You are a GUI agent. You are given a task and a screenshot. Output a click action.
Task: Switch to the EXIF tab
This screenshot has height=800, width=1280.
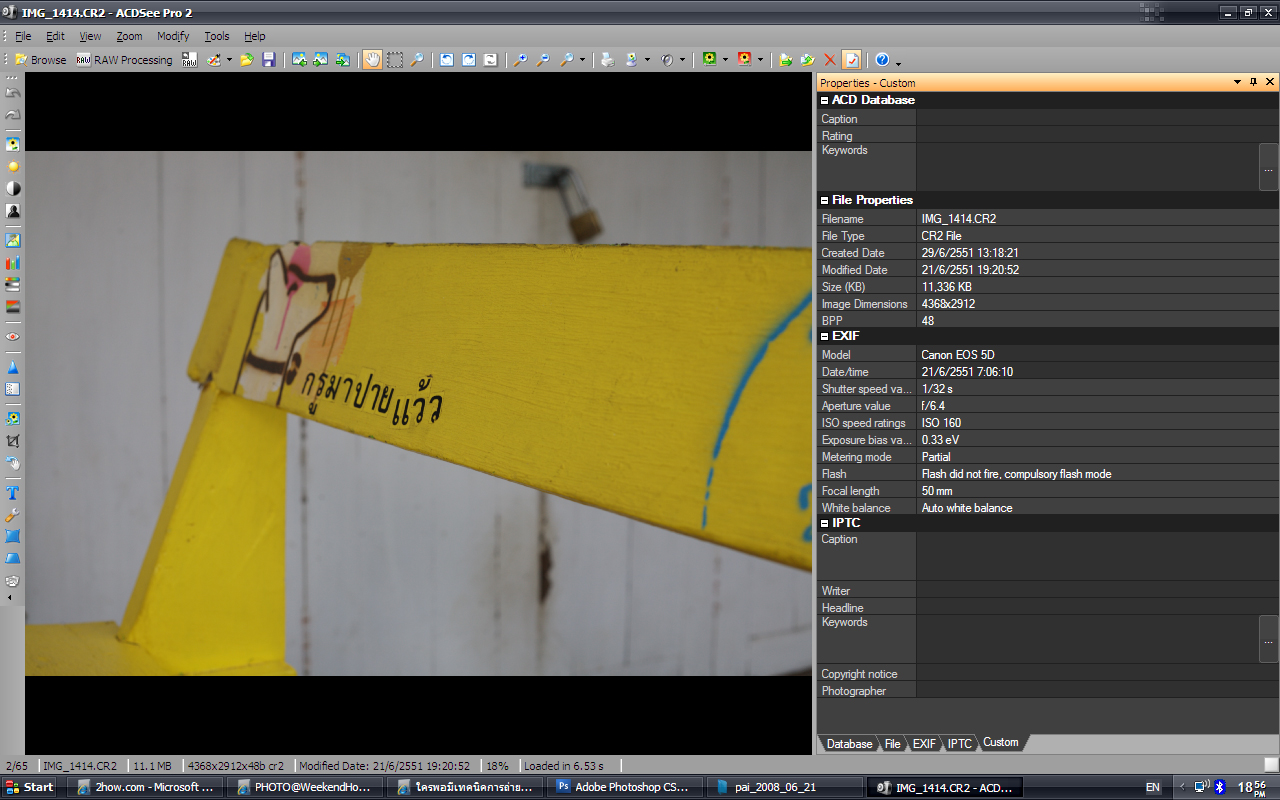coord(924,744)
